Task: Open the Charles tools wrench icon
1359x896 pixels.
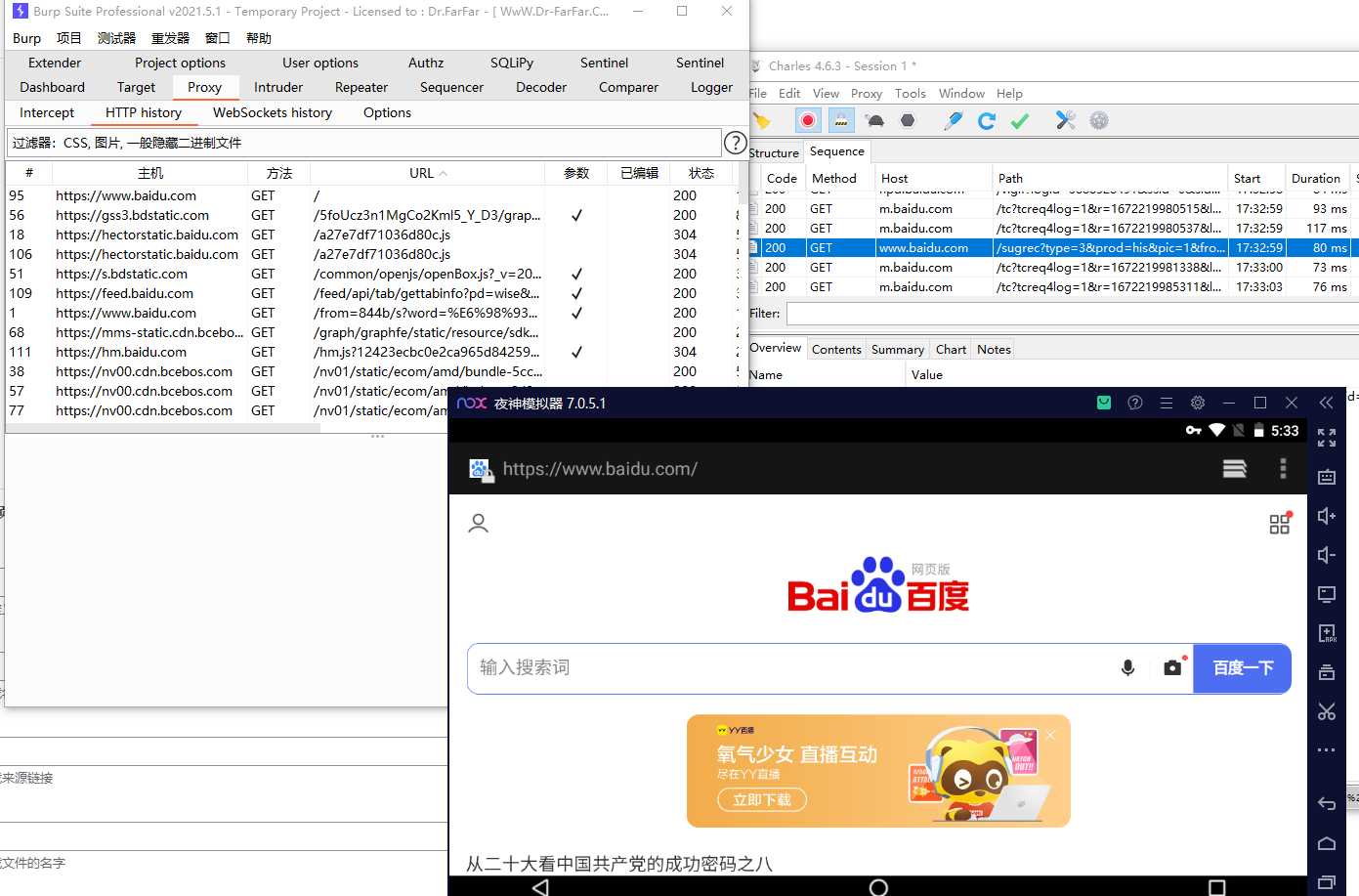Action: point(1065,120)
